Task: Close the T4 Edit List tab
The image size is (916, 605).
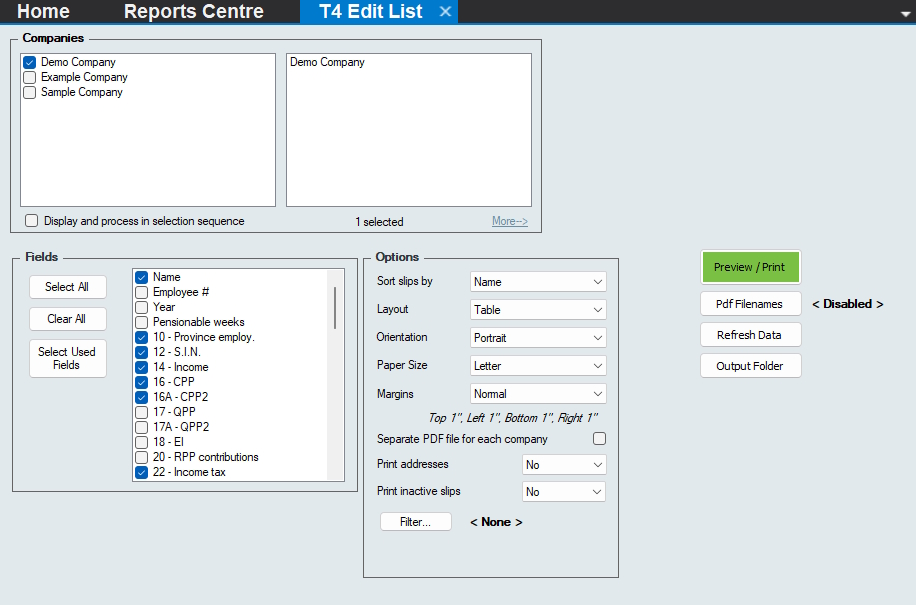Action: [x=446, y=12]
